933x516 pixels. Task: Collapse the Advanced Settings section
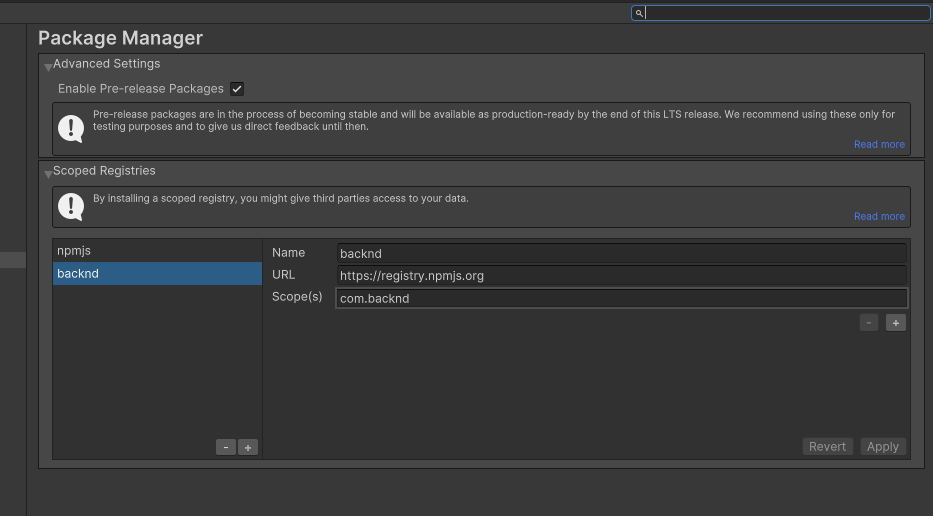pos(47,66)
